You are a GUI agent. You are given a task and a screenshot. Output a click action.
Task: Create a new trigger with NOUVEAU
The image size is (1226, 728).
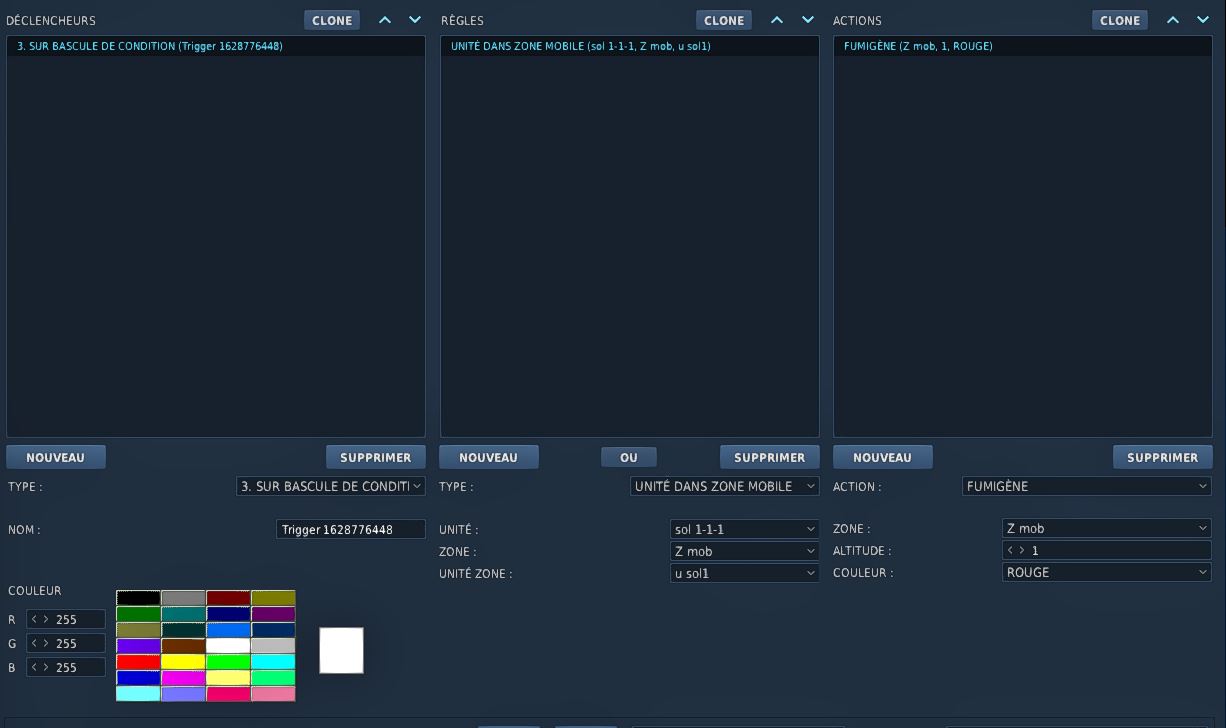point(56,457)
